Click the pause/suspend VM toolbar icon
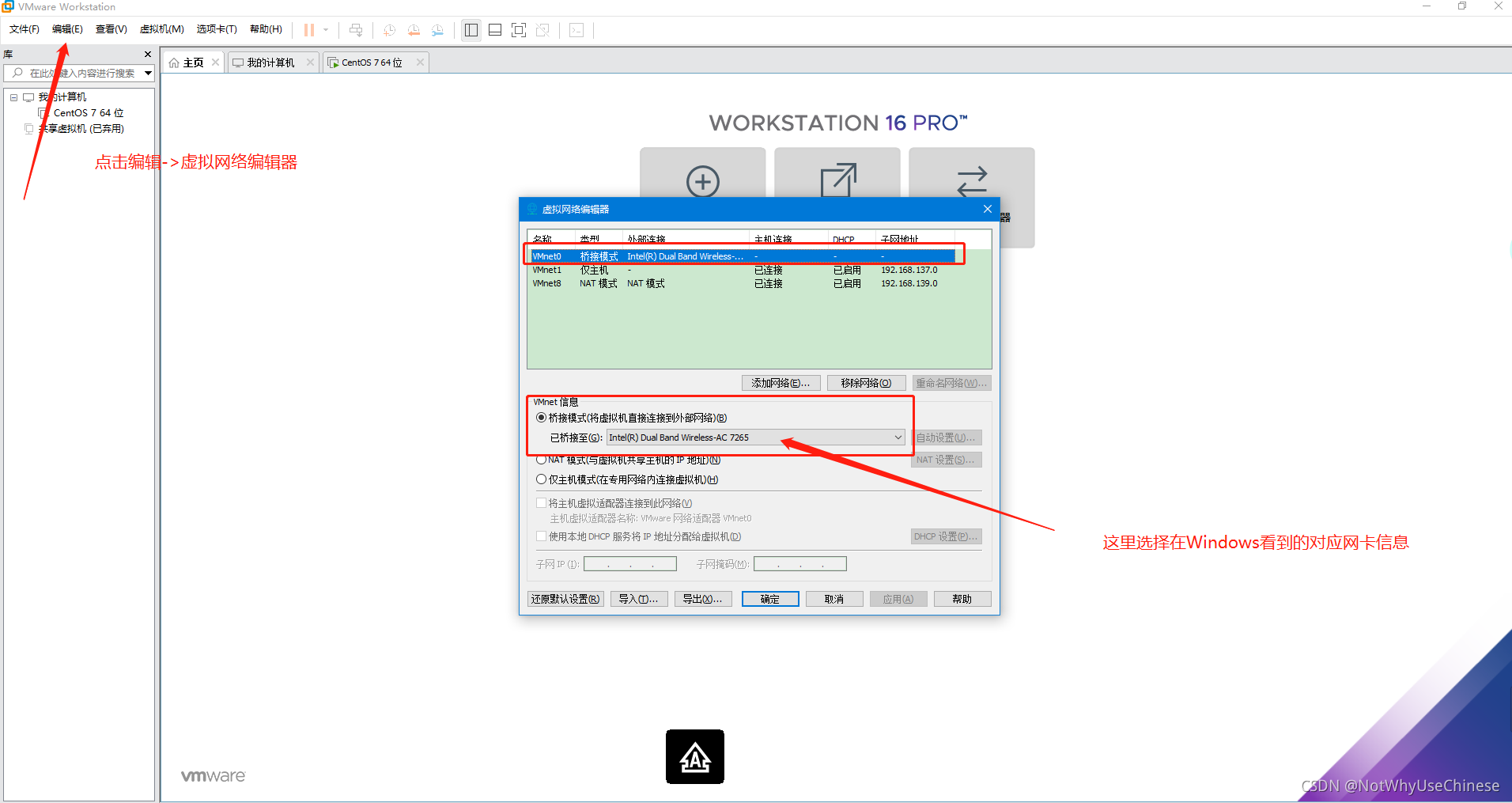This screenshot has height=803, width=1512. [309, 30]
